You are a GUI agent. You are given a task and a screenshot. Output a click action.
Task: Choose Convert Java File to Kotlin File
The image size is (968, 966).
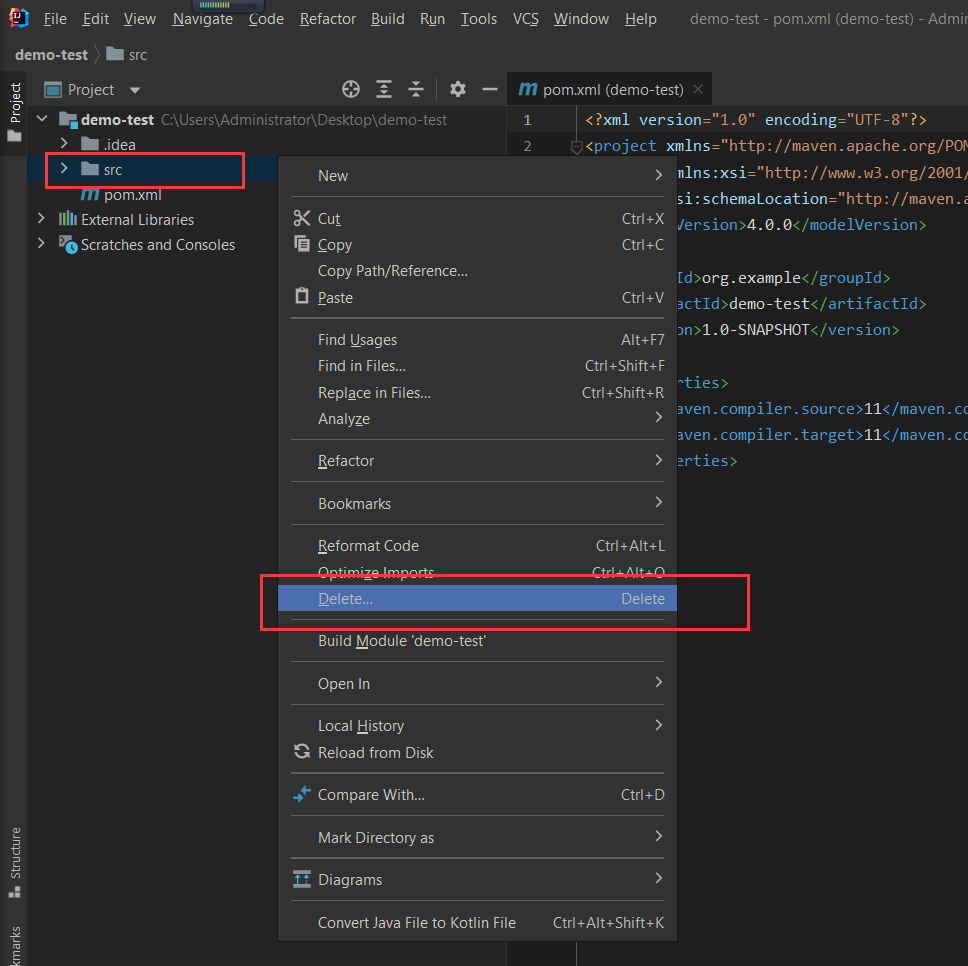pos(477,922)
